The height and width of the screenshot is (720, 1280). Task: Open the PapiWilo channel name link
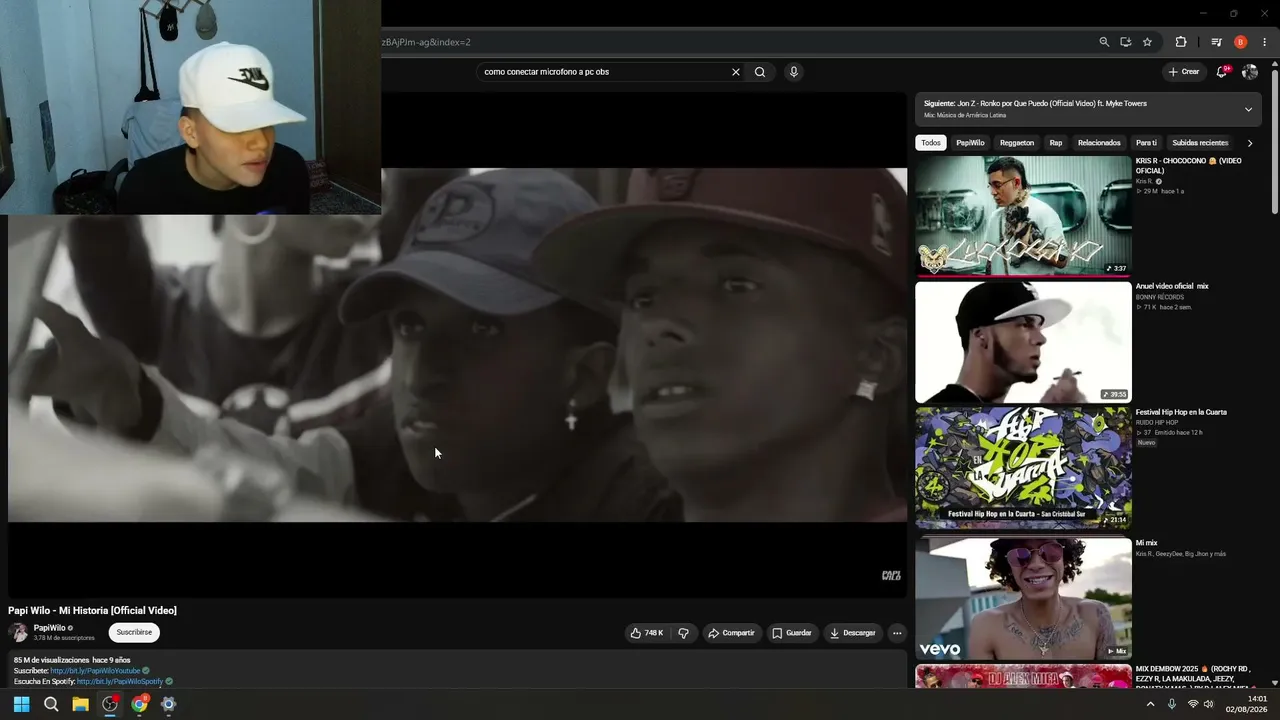coord(50,628)
